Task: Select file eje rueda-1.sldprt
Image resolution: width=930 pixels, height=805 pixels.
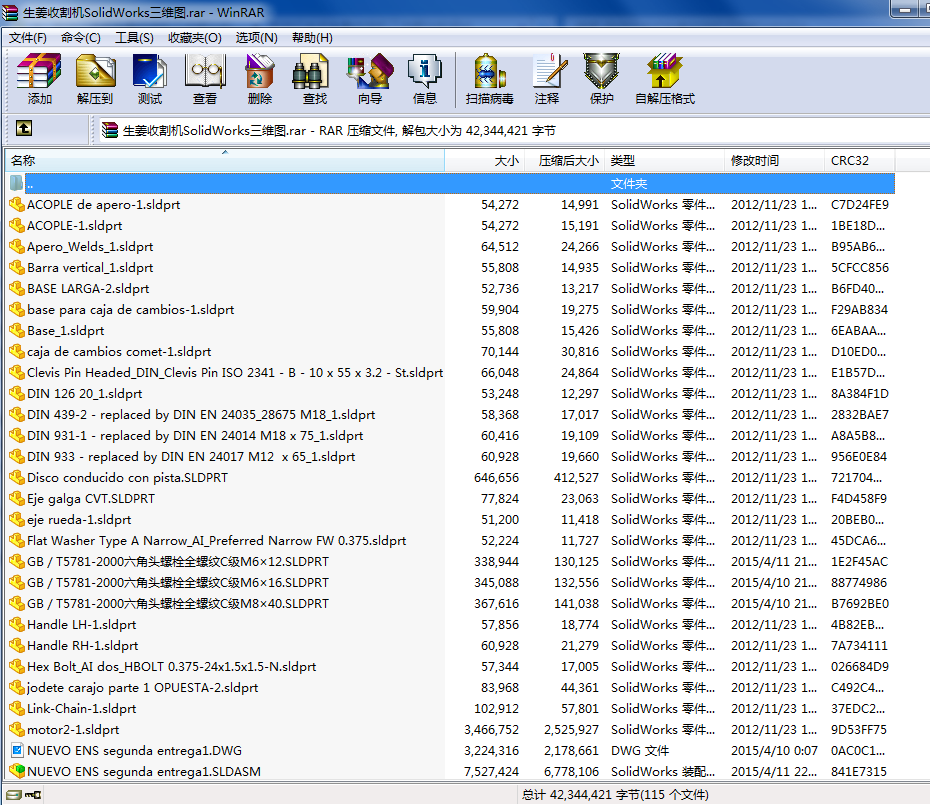Action: pos(79,520)
